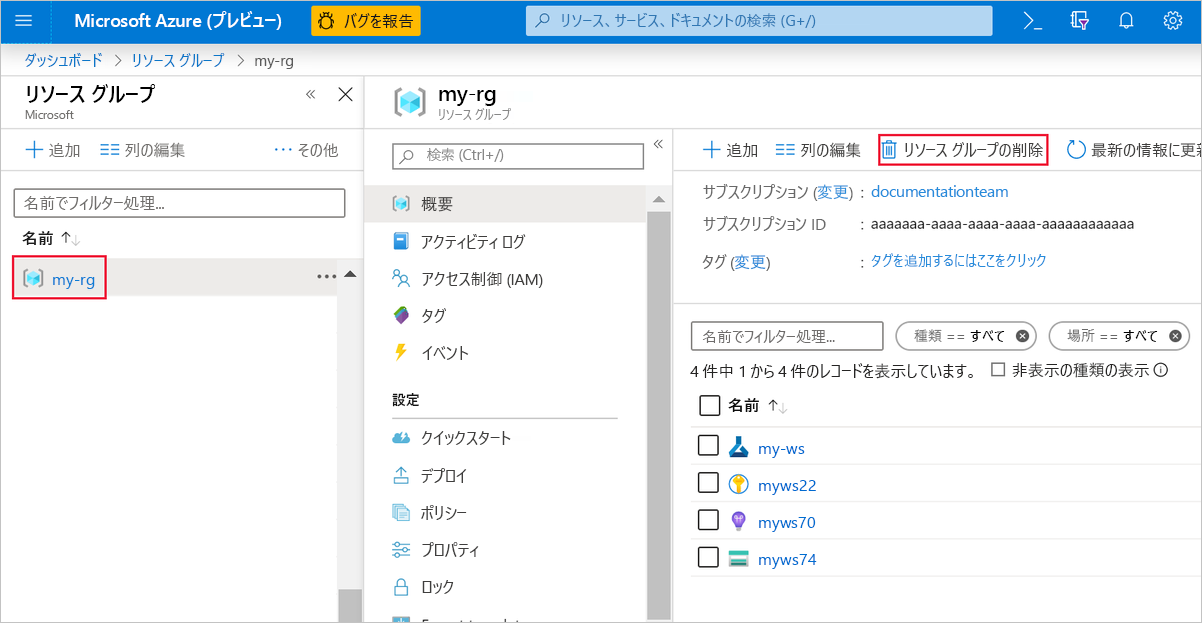This screenshot has height=623, width=1202.
Task: Close the resource groups list pane
Action: (345, 94)
